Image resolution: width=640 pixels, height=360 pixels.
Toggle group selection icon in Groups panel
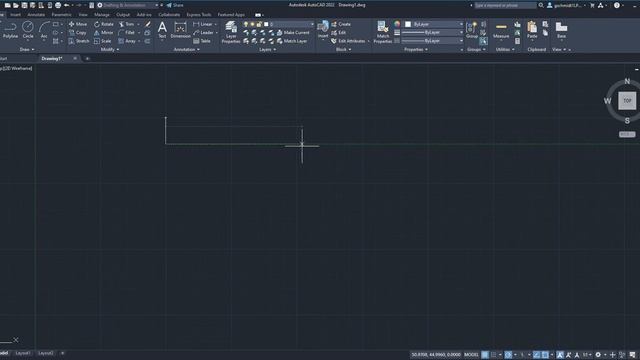click(483, 41)
